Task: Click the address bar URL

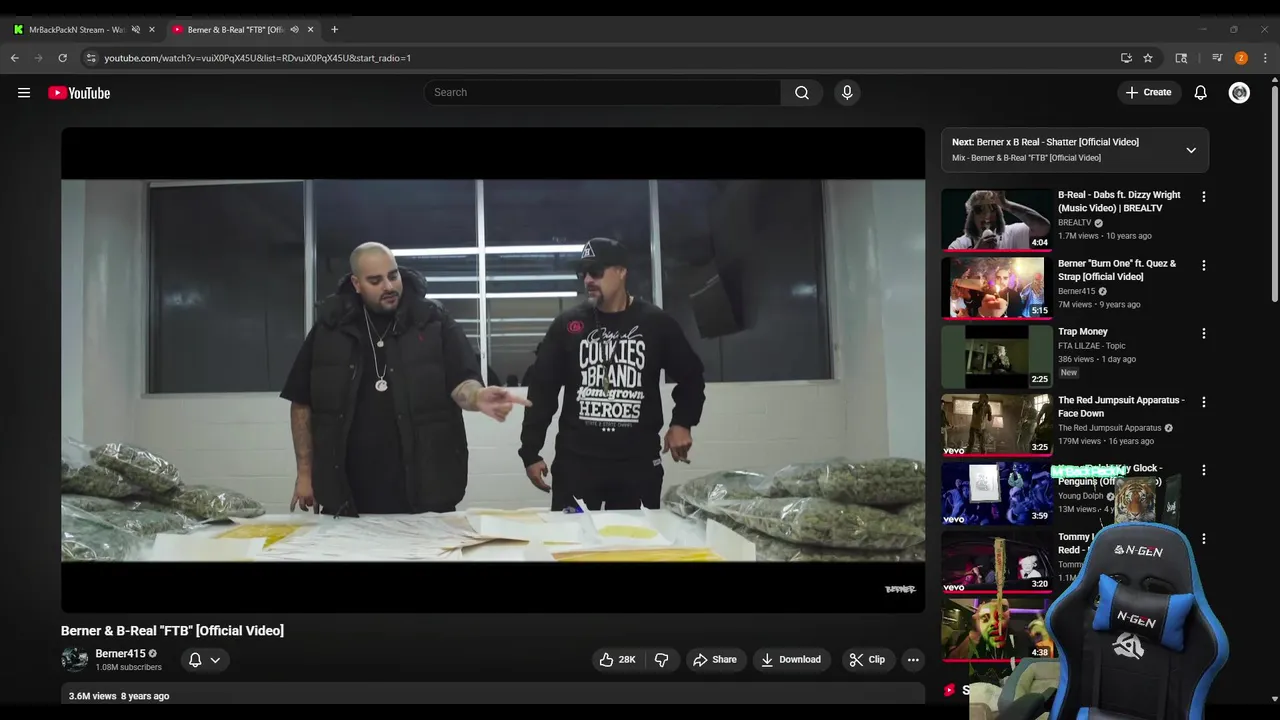Action: (x=258, y=58)
